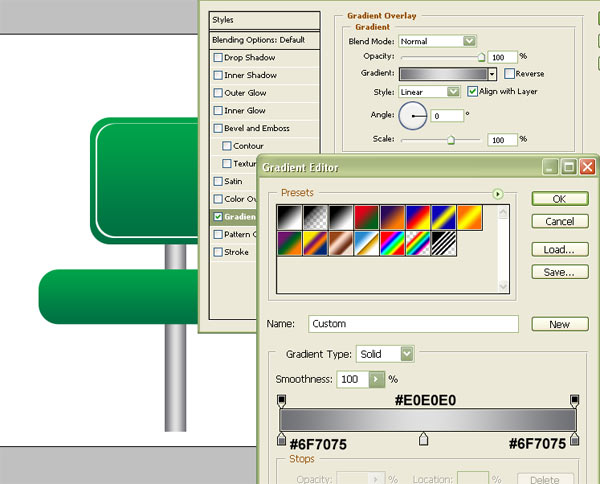Image resolution: width=600 pixels, height=484 pixels.
Task: Uncheck Align with Layer
Action: pyautogui.click(x=473, y=91)
